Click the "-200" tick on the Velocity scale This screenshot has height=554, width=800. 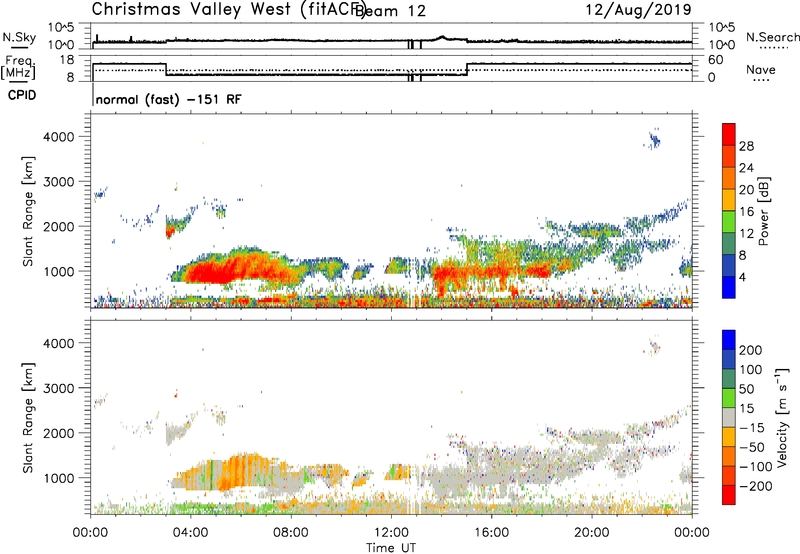coord(755,486)
